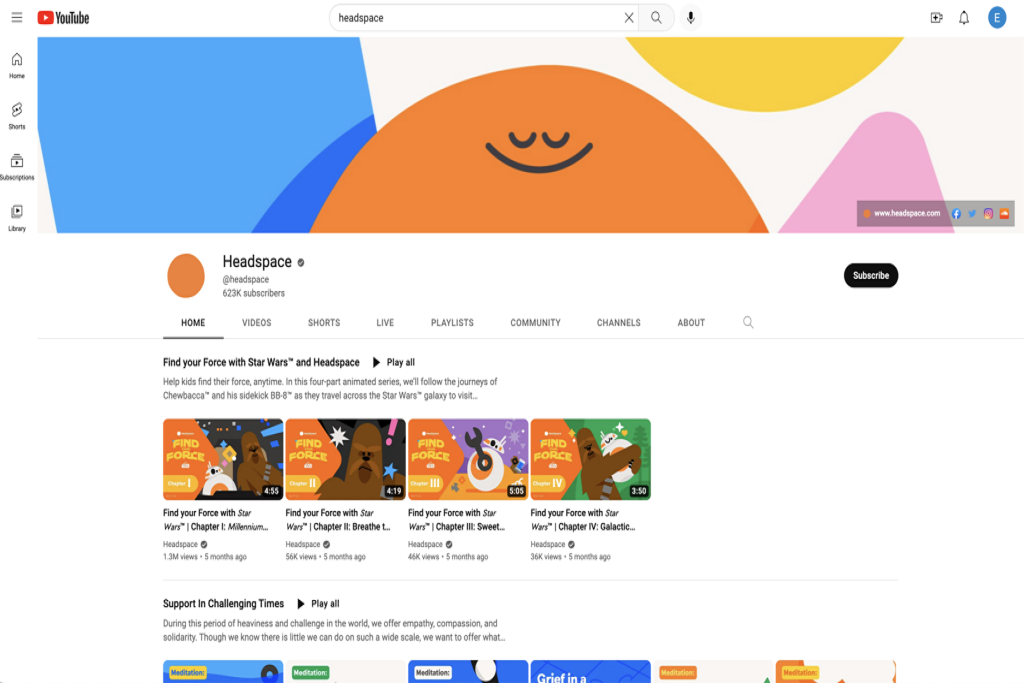Click the YouTube logo
This screenshot has width=1024, height=683.
pyautogui.click(x=63, y=17)
